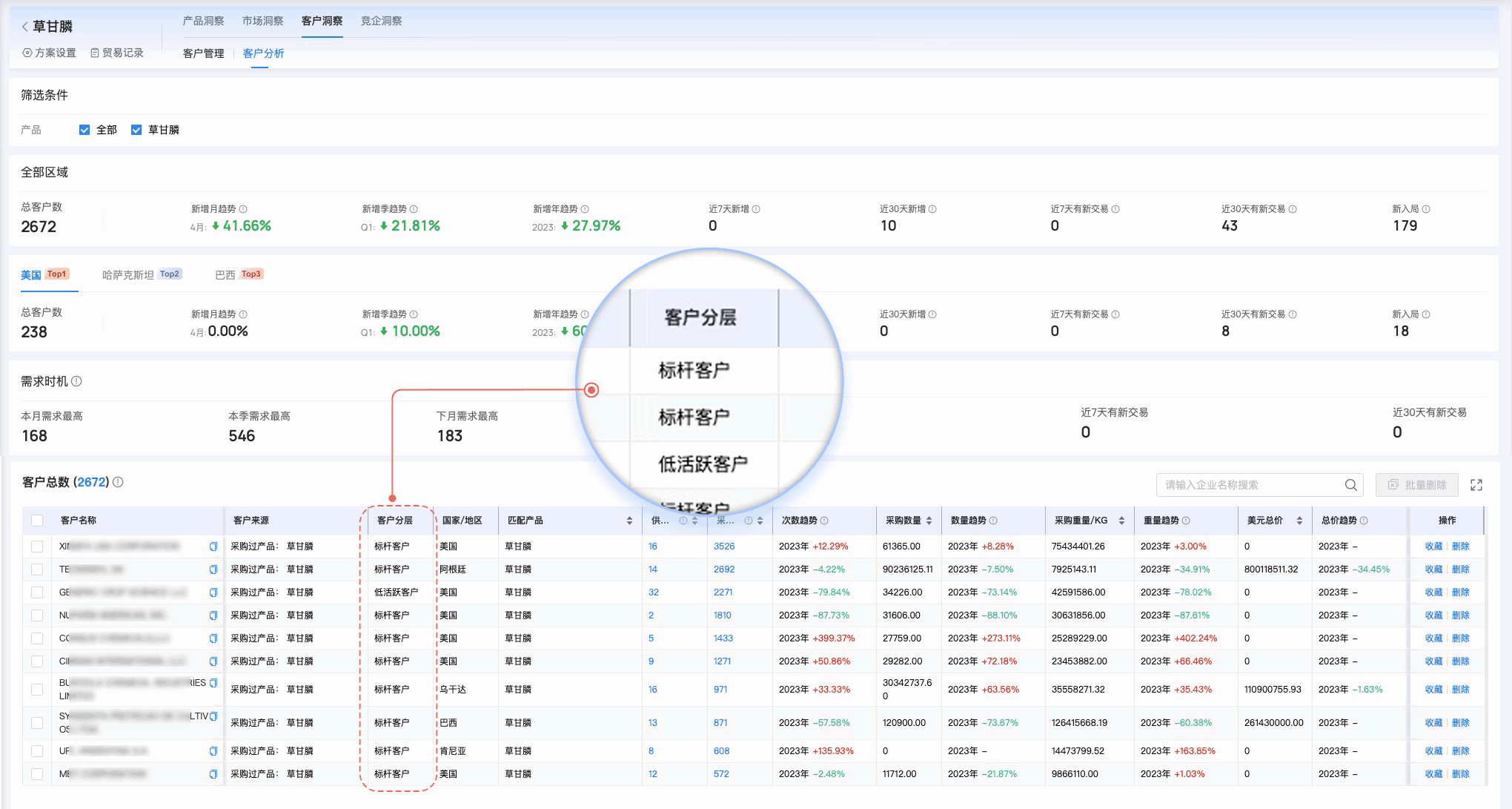Expand the table to fullscreen with the expand icon
This screenshot has width=1512, height=809.
[1476, 485]
